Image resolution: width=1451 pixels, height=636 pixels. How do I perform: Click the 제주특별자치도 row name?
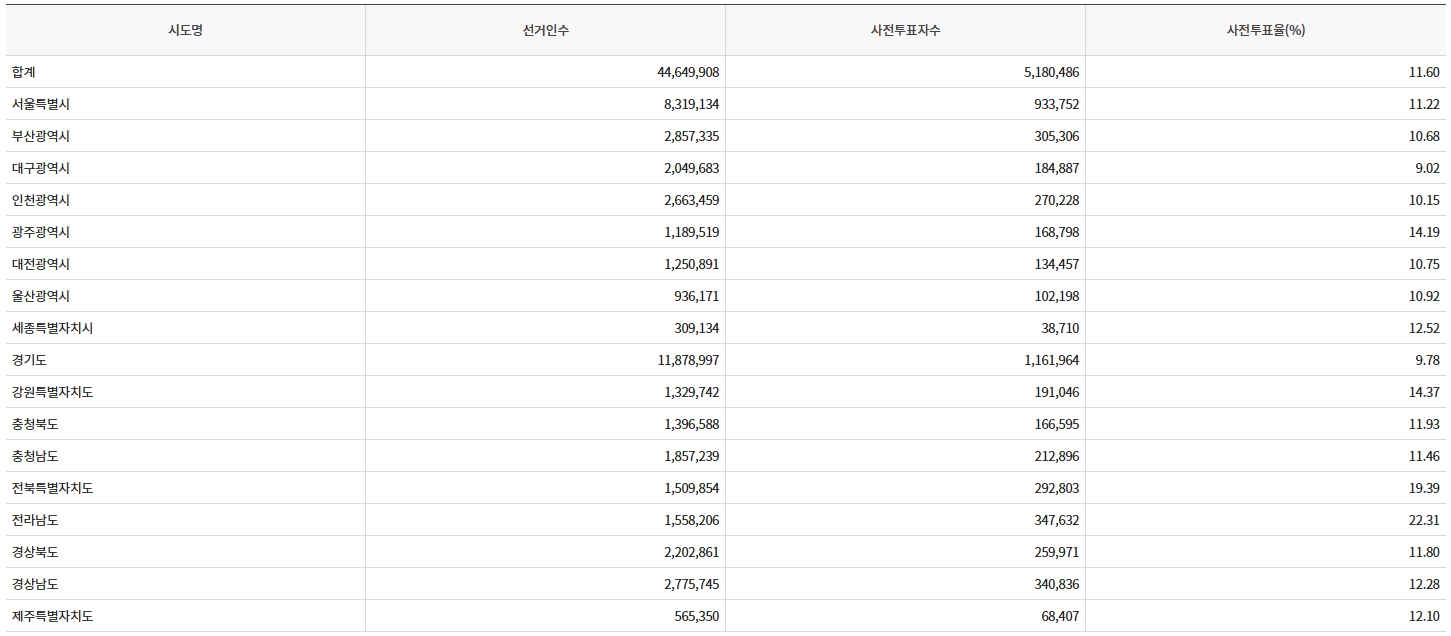53,616
